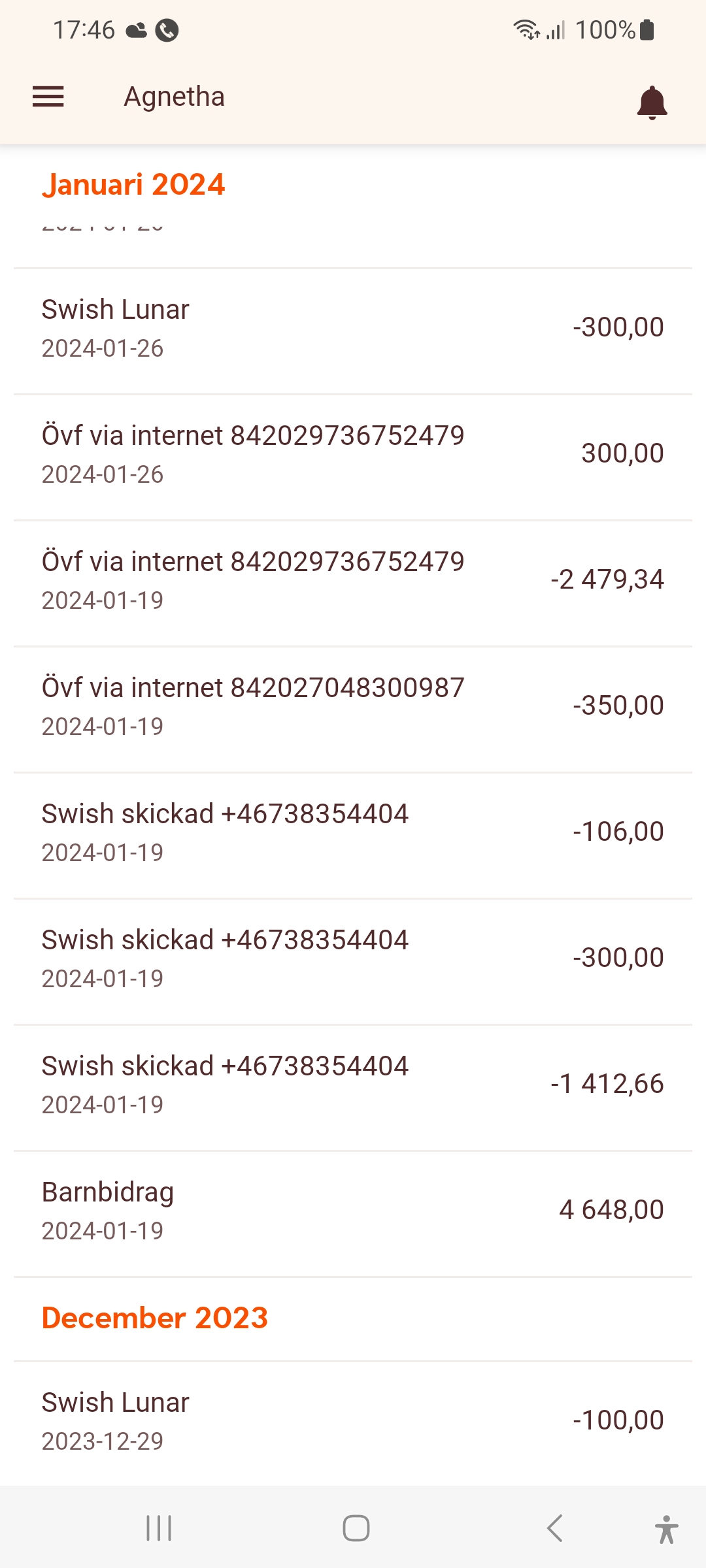Open the -2 479,34 internet transfer

(x=353, y=580)
